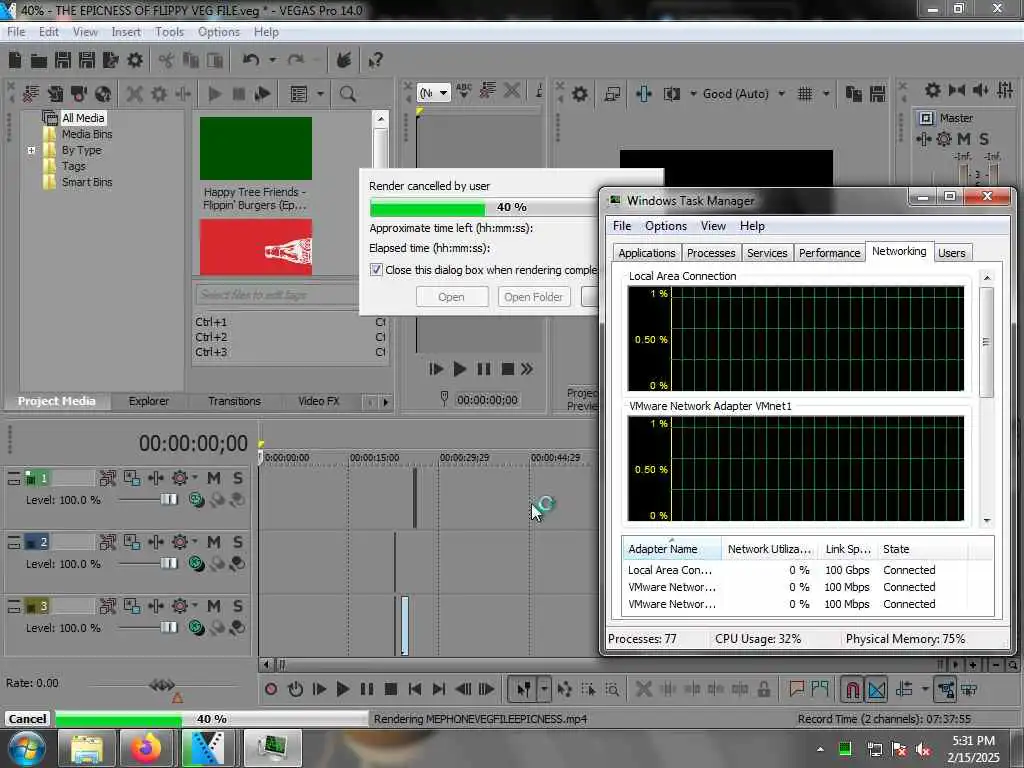Click Open Folder in render dialog
Image resolution: width=1024 pixels, height=768 pixels.
coord(534,297)
